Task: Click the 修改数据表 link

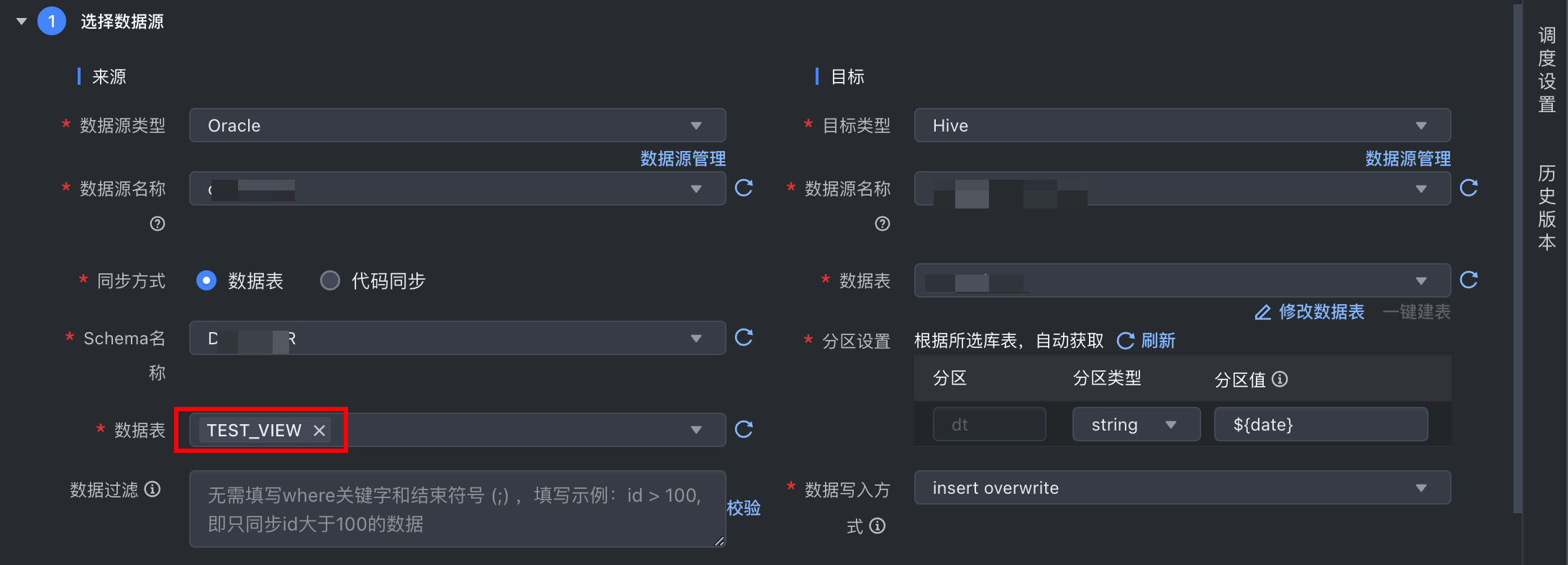Action: point(1310,312)
